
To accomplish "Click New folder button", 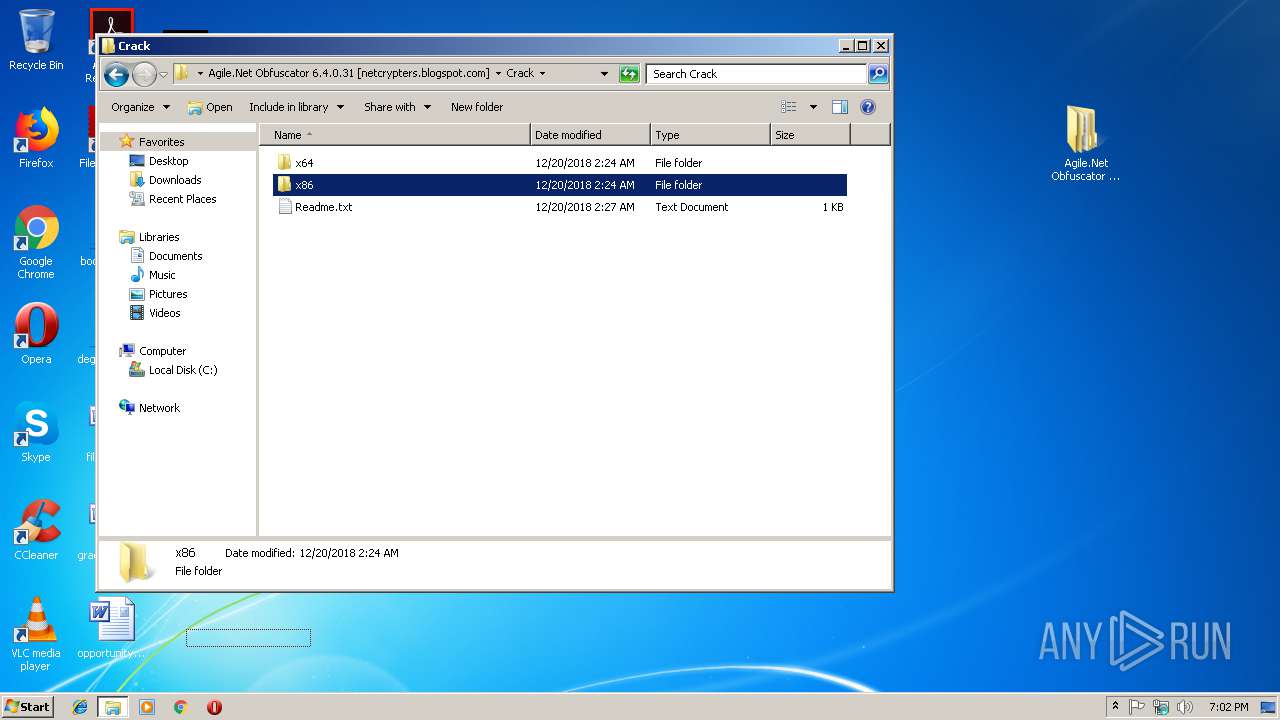I will [x=477, y=107].
